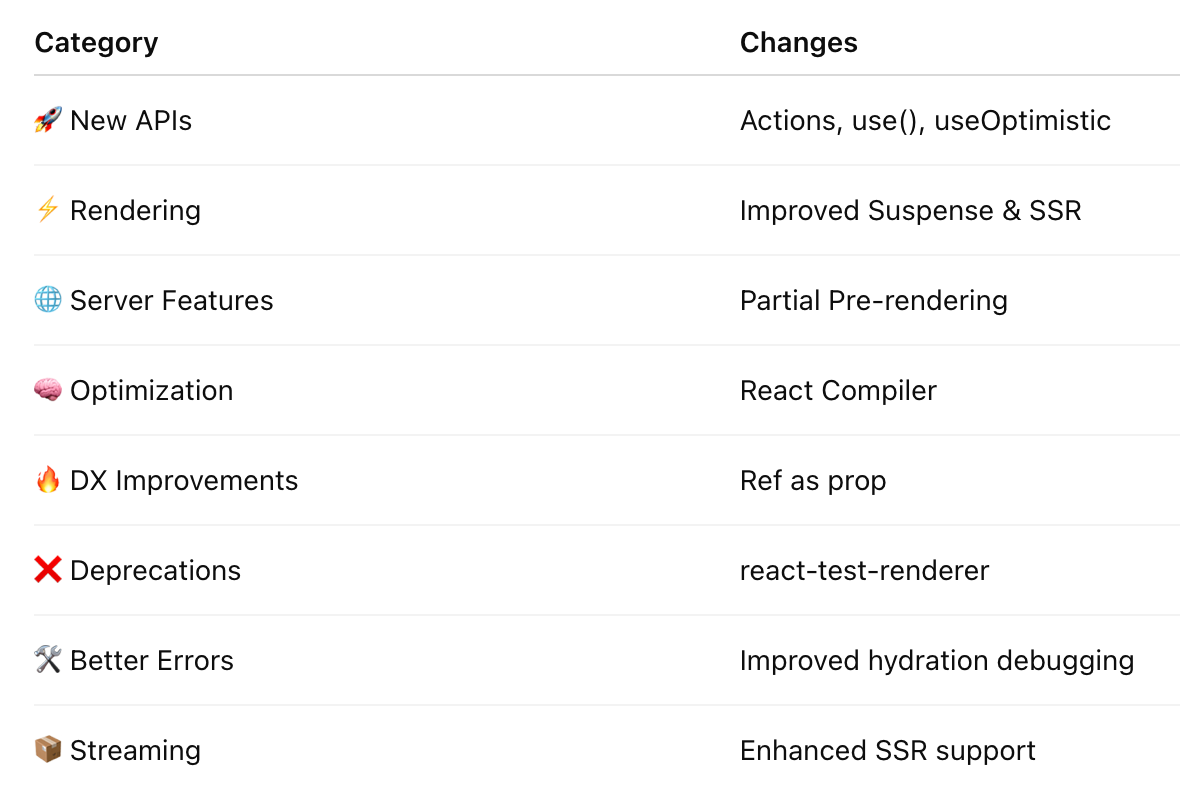The image size is (1180, 804).
Task: Select the "Partial Pre-rendering" cell
Action: [x=874, y=300]
